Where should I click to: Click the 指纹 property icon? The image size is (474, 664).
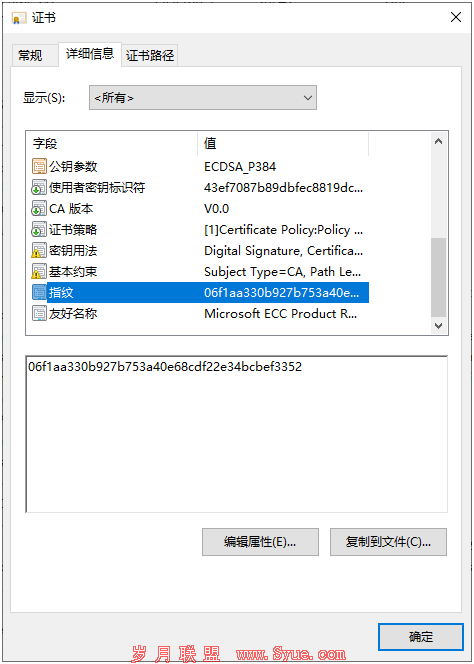click(x=39, y=293)
